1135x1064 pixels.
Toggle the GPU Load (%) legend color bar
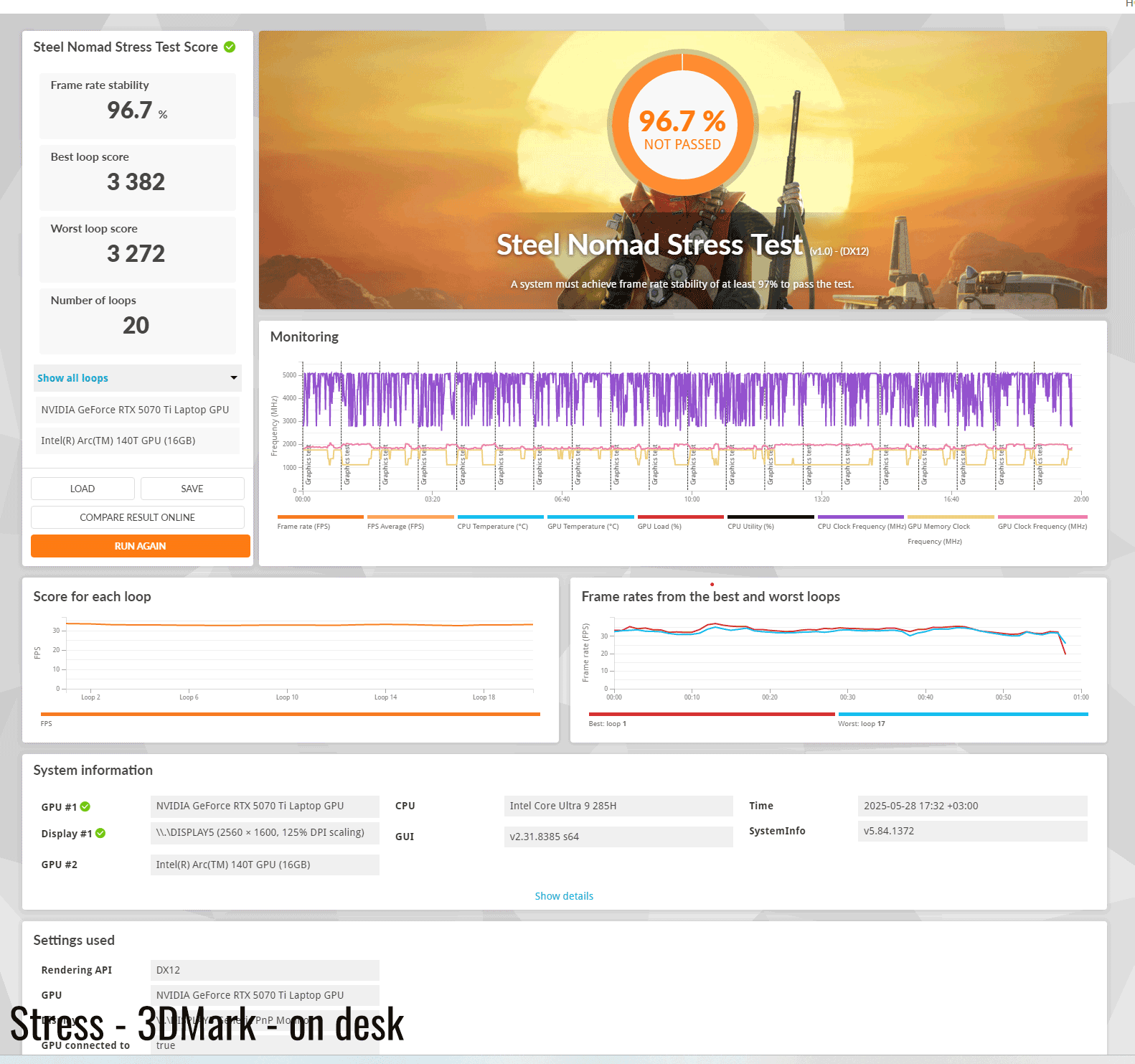tap(681, 517)
